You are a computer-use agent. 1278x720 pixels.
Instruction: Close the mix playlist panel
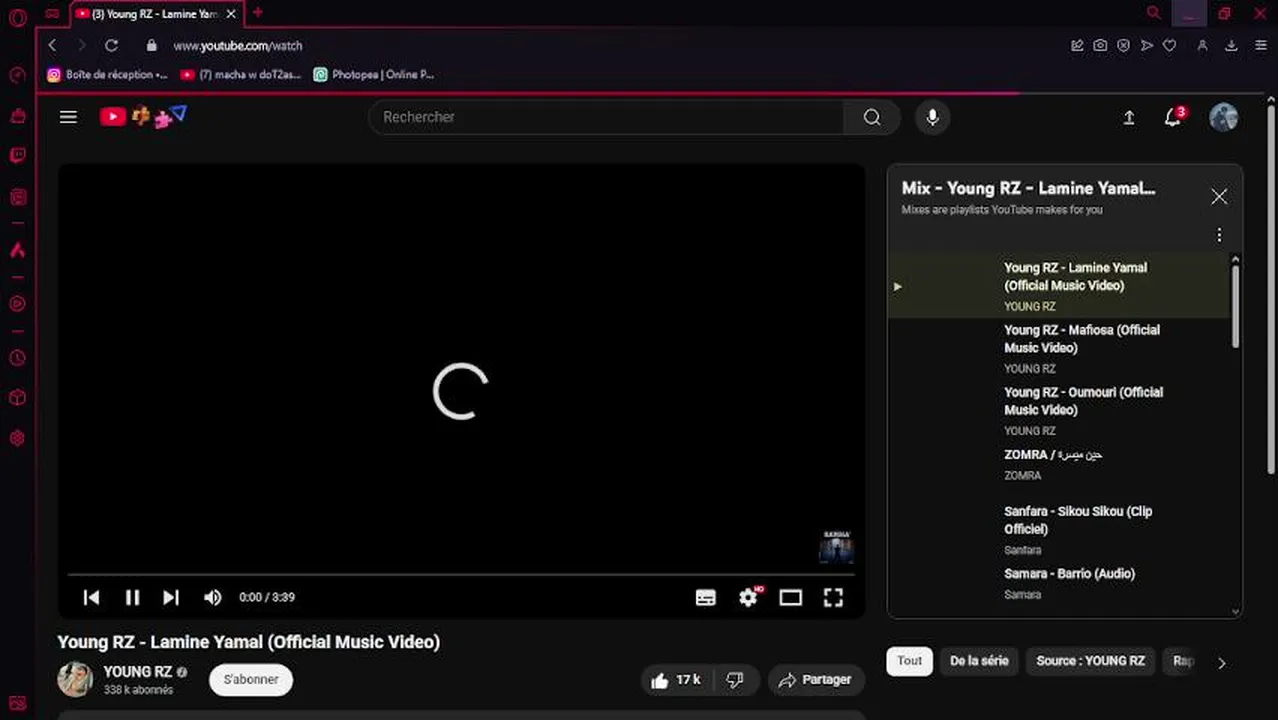[x=1219, y=197]
